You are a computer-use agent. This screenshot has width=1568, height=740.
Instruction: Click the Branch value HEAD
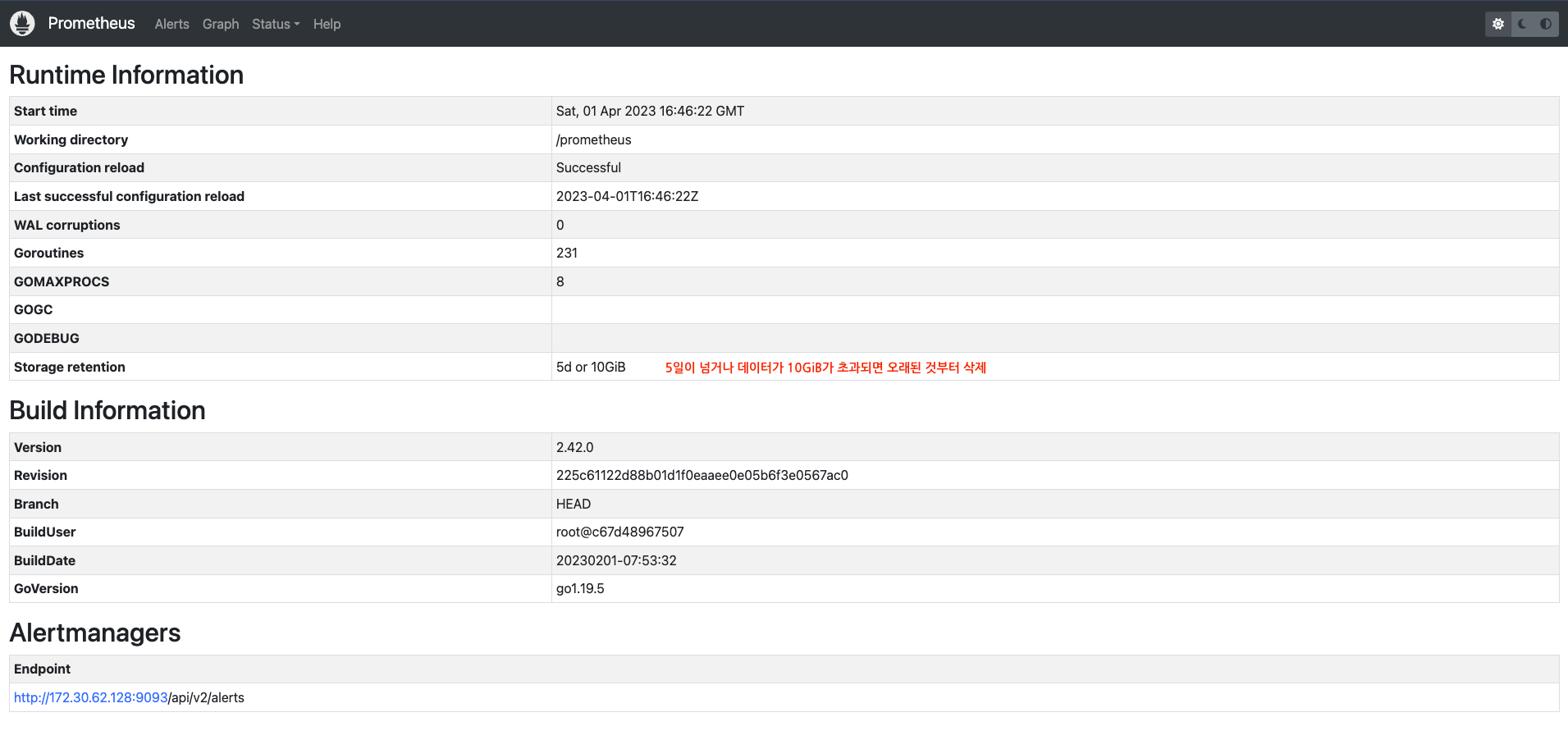point(574,505)
